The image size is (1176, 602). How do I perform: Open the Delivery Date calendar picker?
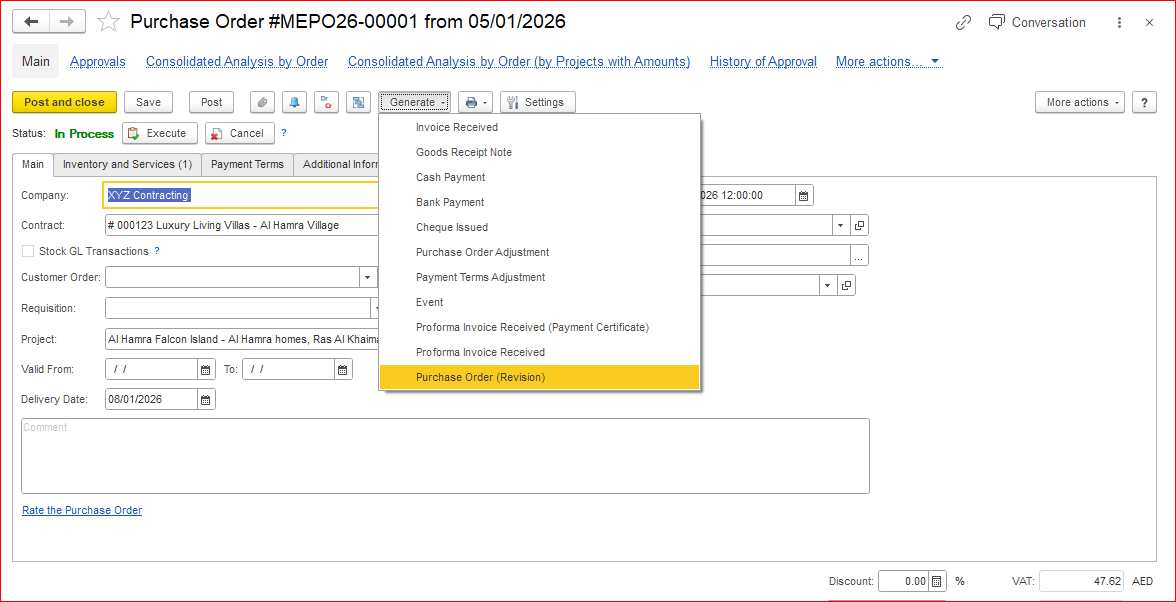[x=206, y=399]
